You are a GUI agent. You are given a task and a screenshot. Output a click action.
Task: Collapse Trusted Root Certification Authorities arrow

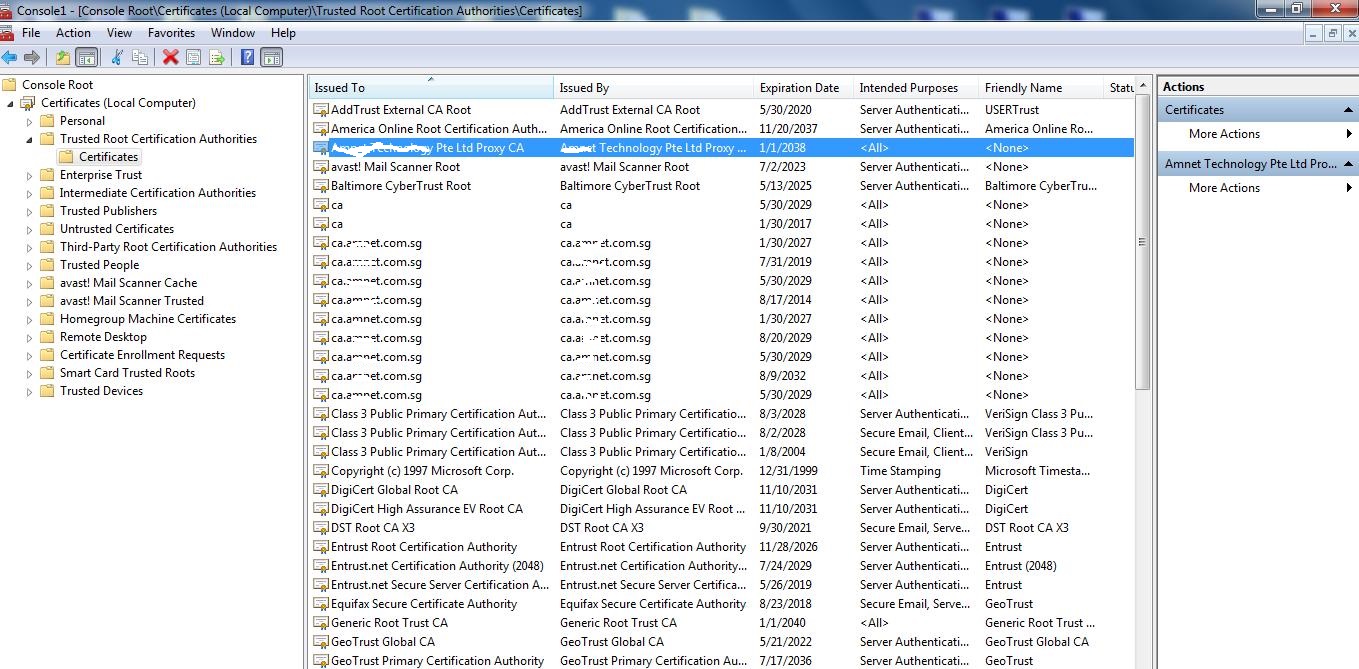[30, 139]
